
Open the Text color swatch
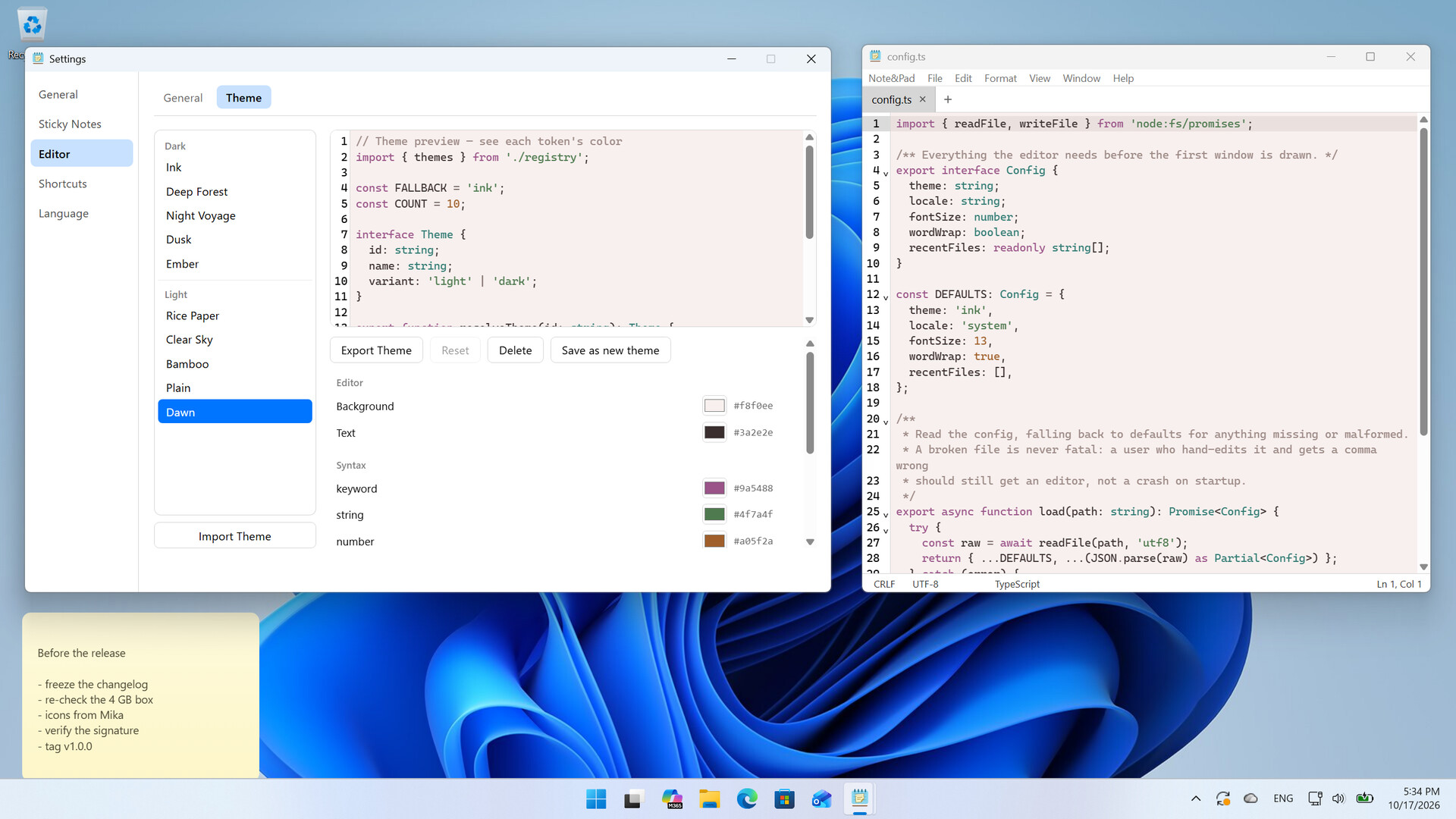pos(714,432)
